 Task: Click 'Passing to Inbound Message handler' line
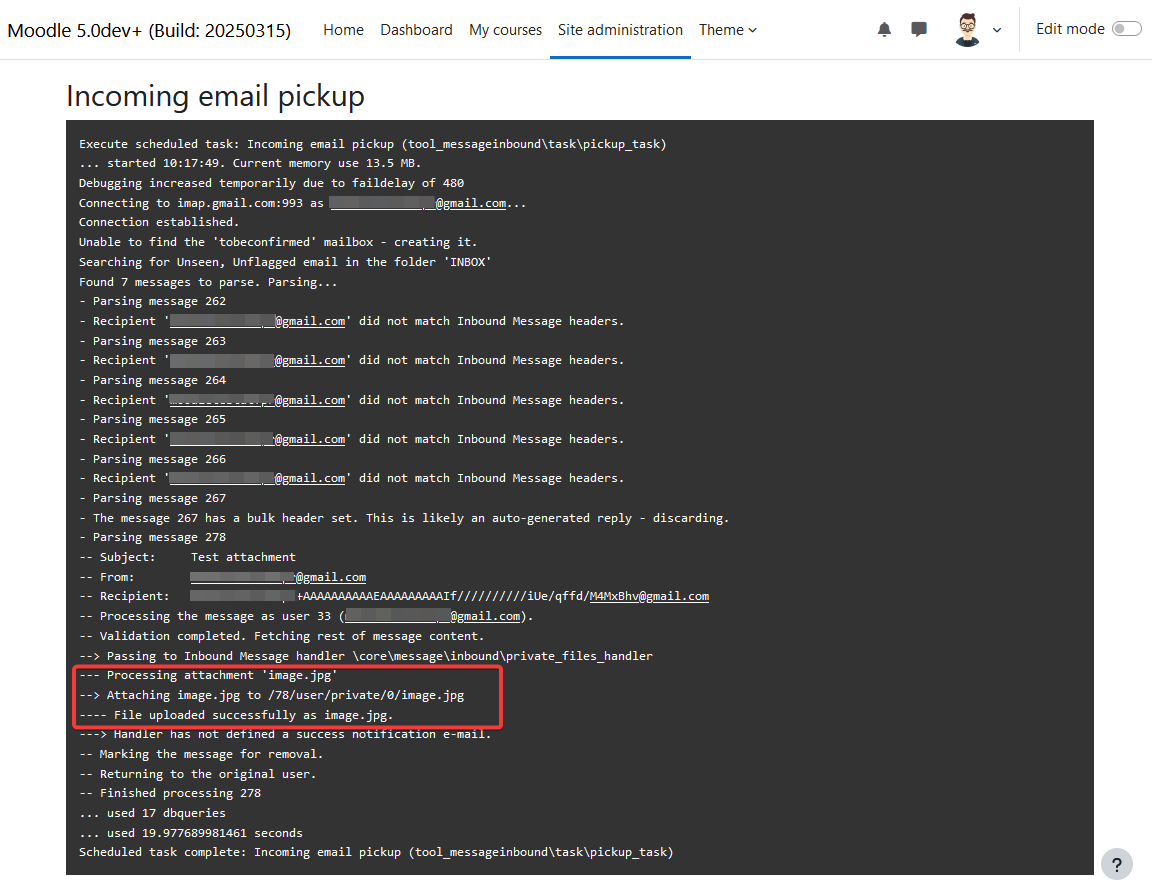coord(366,655)
